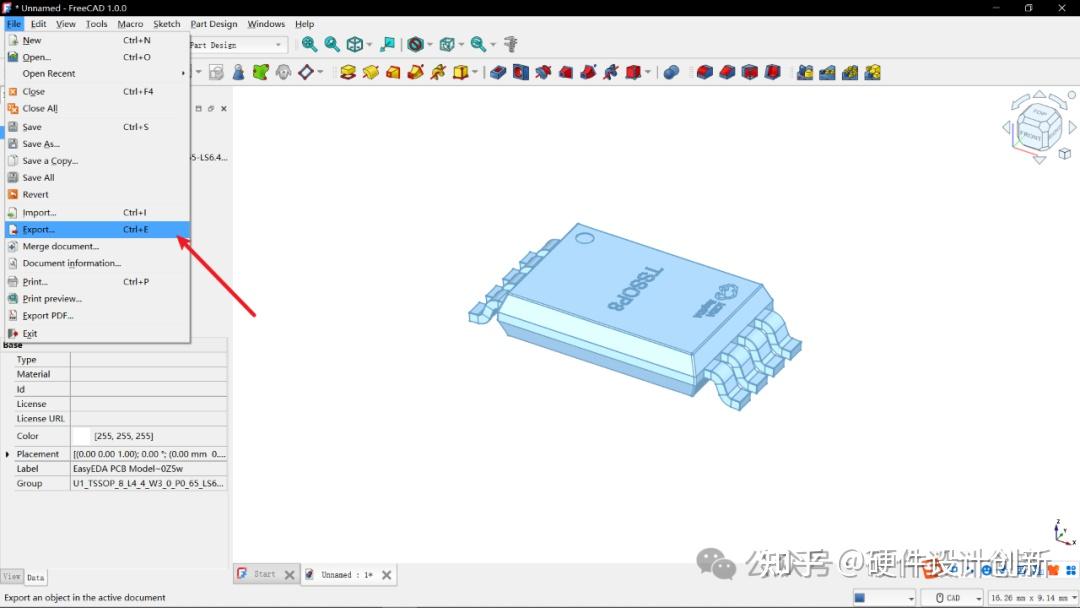
Task: Open the Sketch menu in menu bar
Action: 167,23
